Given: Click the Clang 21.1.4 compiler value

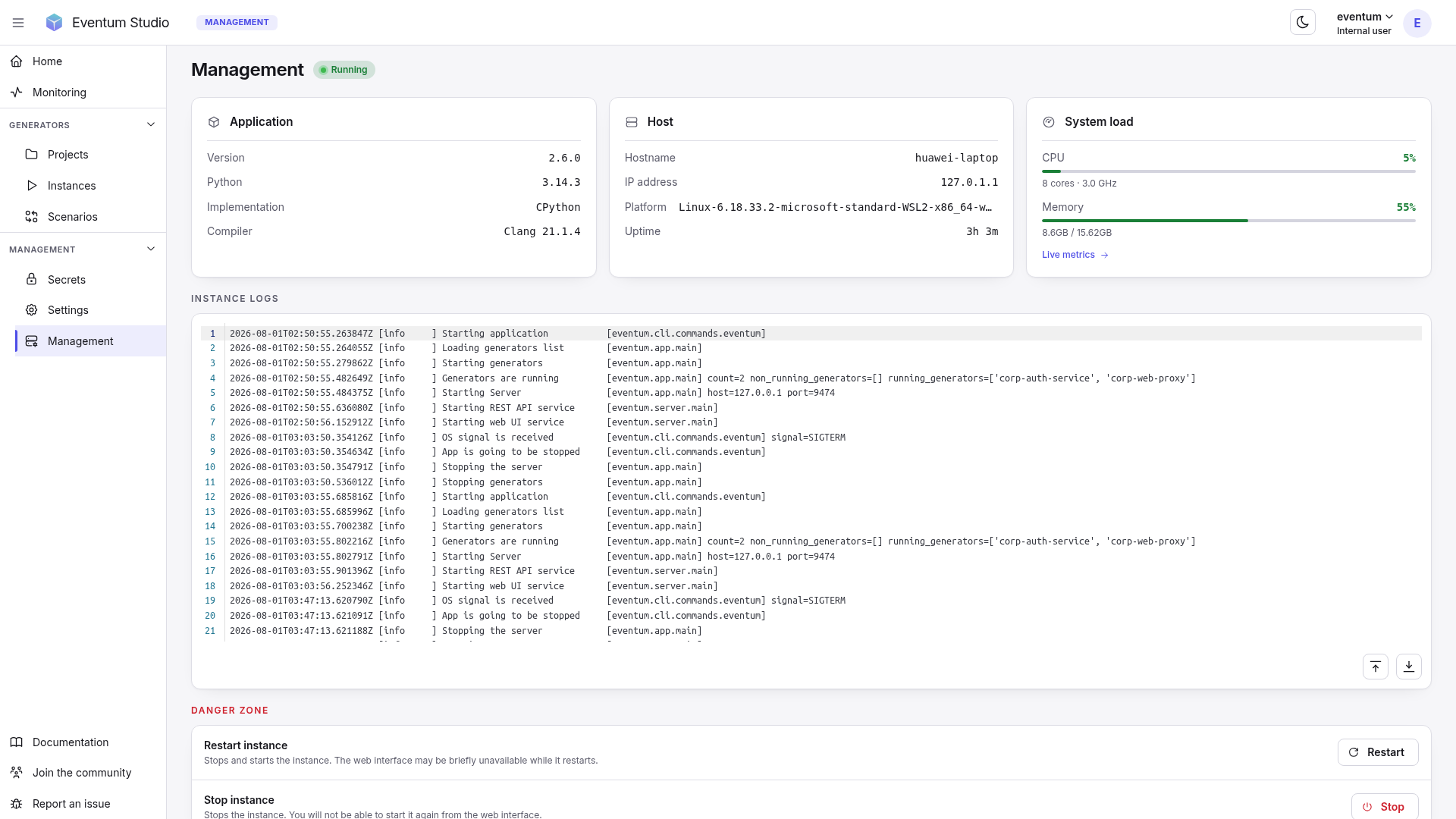Looking at the screenshot, I should pyautogui.click(x=542, y=231).
